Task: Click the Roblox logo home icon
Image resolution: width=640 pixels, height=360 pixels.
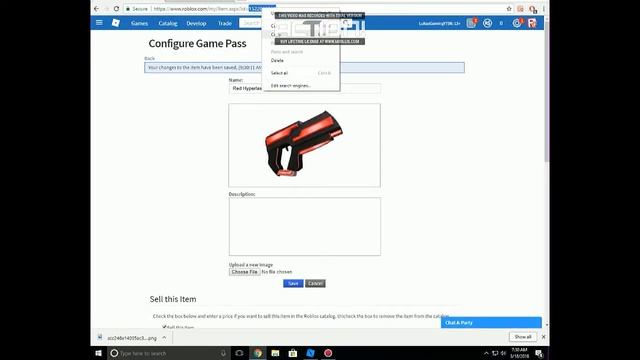Action: click(x=116, y=23)
